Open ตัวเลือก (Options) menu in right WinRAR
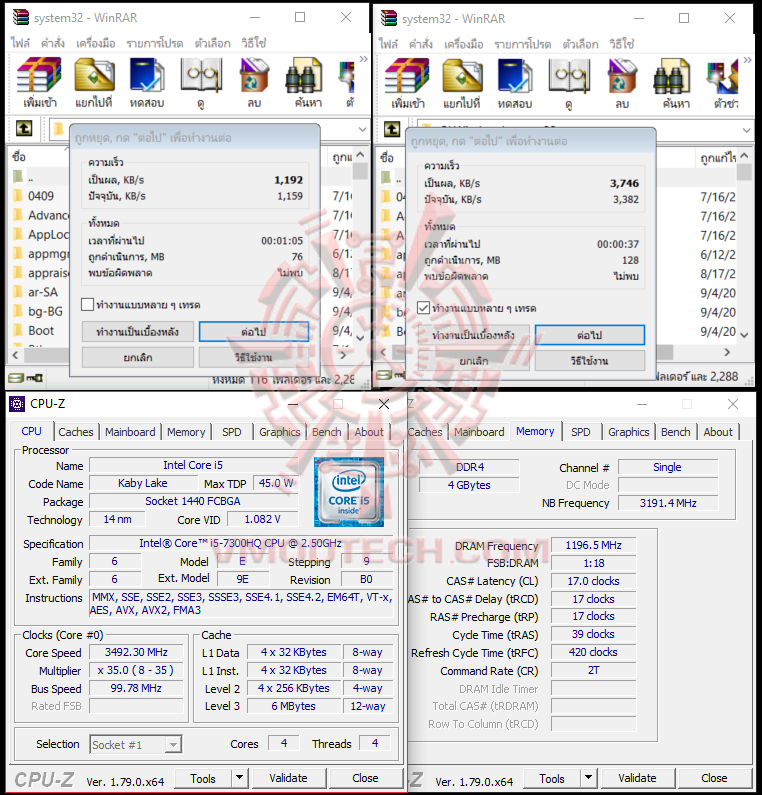The width and height of the screenshot is (762, 795). tap(580, 44)
